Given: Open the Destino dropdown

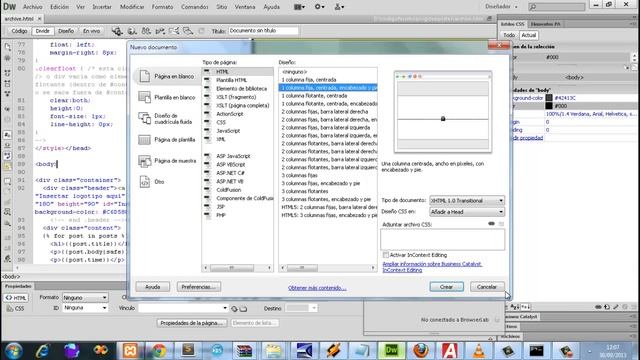Looking at the screenshot, I should tap(301, 308).
